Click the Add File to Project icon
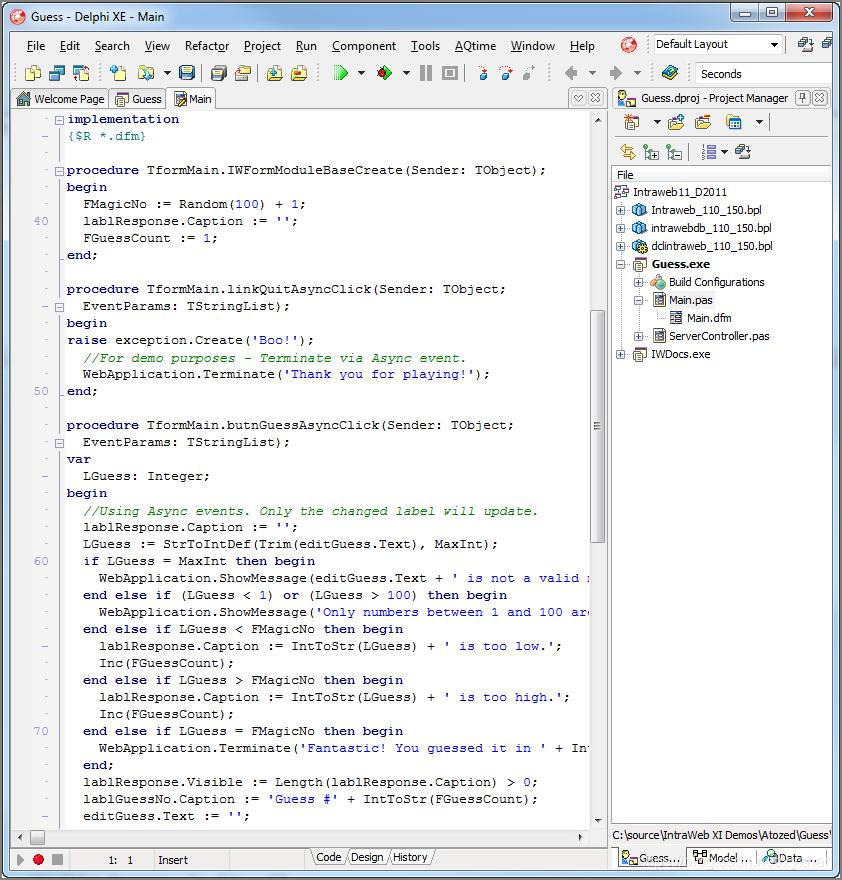Viewport: 842px width, 880px height. [274, 73]
